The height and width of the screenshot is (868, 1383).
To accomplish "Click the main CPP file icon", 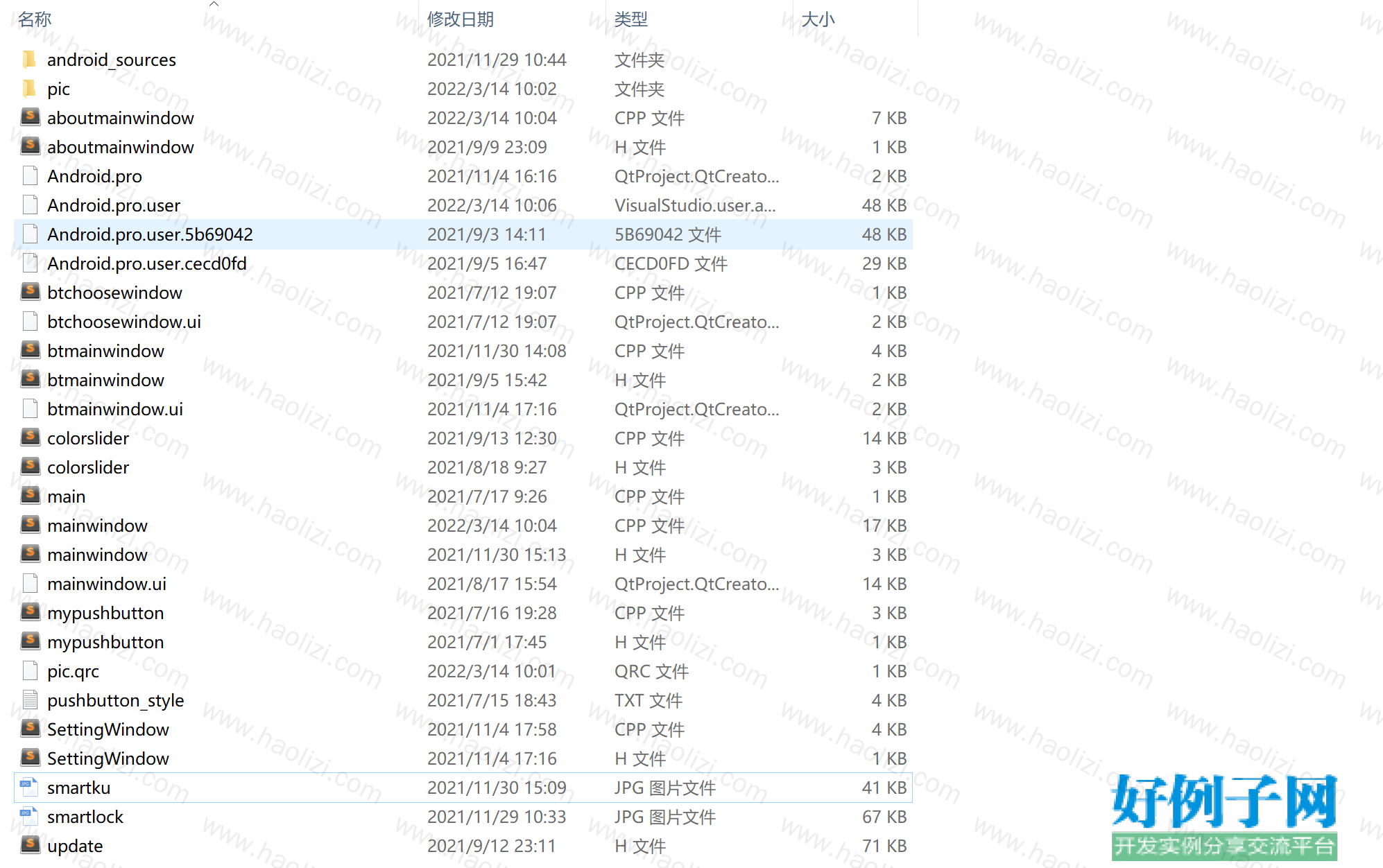I will (30, 496).
